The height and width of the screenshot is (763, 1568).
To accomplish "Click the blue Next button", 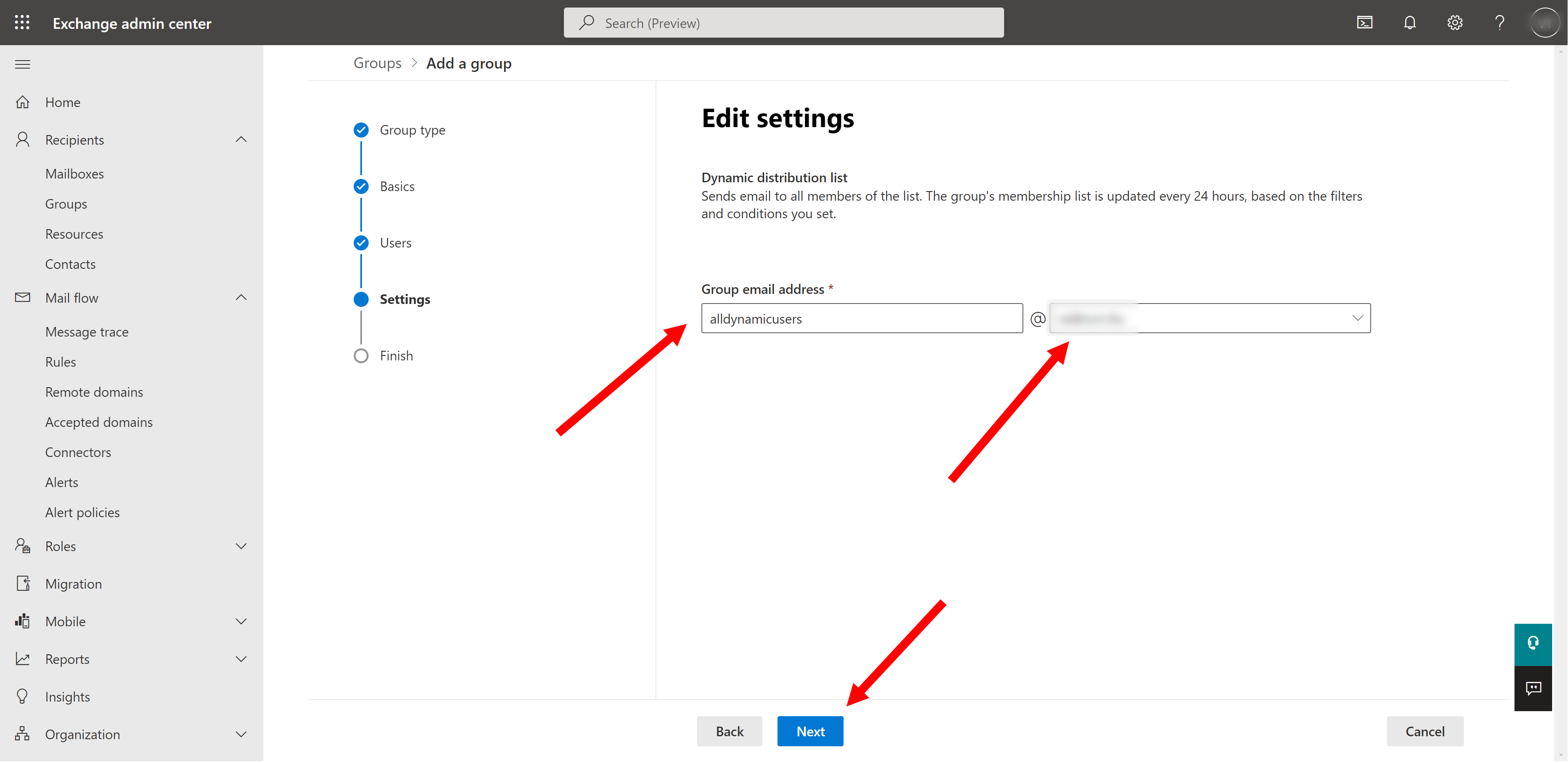I will pos(810,731).
